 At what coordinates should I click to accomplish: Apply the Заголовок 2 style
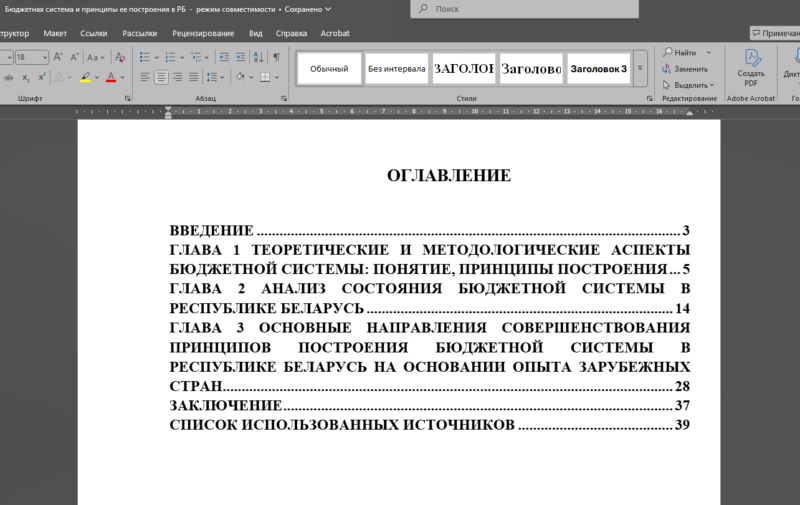pos(531,68)
